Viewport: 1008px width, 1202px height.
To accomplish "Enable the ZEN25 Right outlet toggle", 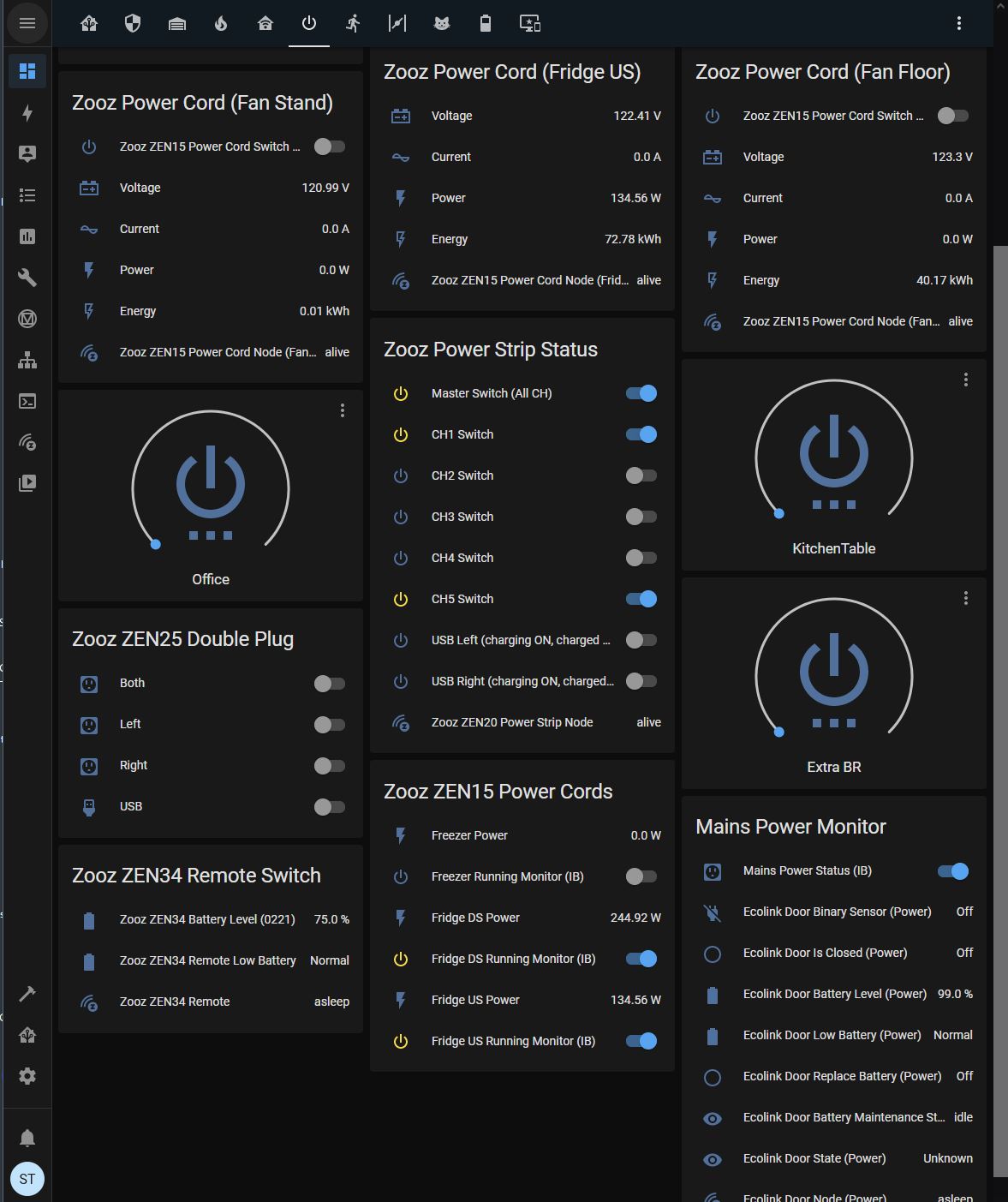I will point(330,765).
